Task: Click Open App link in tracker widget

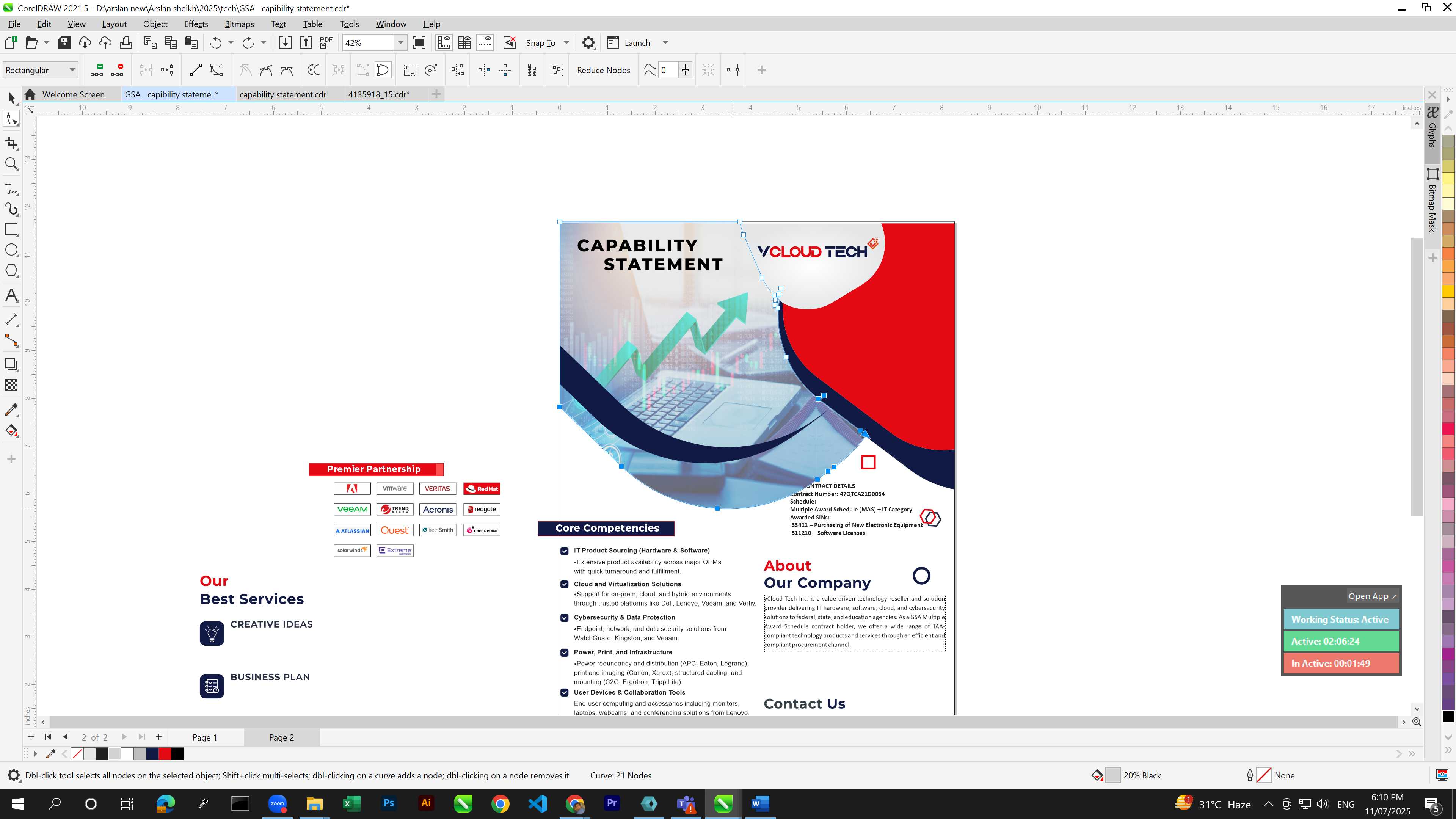Action: pyautogui.click(x=1372, y=596)
